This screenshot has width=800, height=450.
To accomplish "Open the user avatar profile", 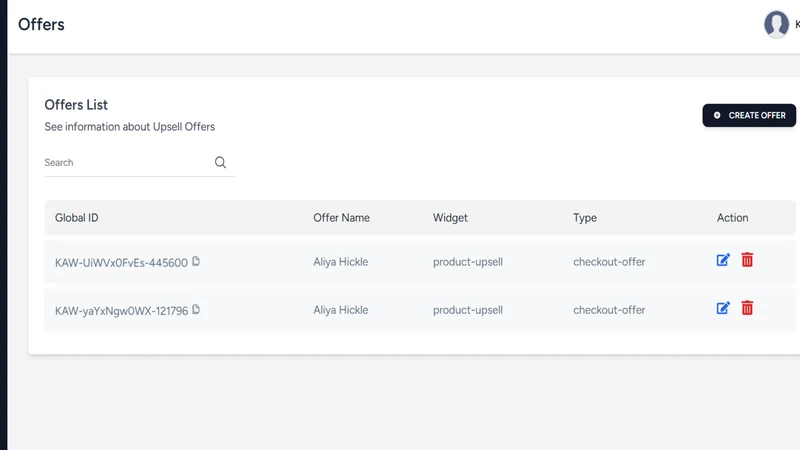I will click(x=776, y=24).
